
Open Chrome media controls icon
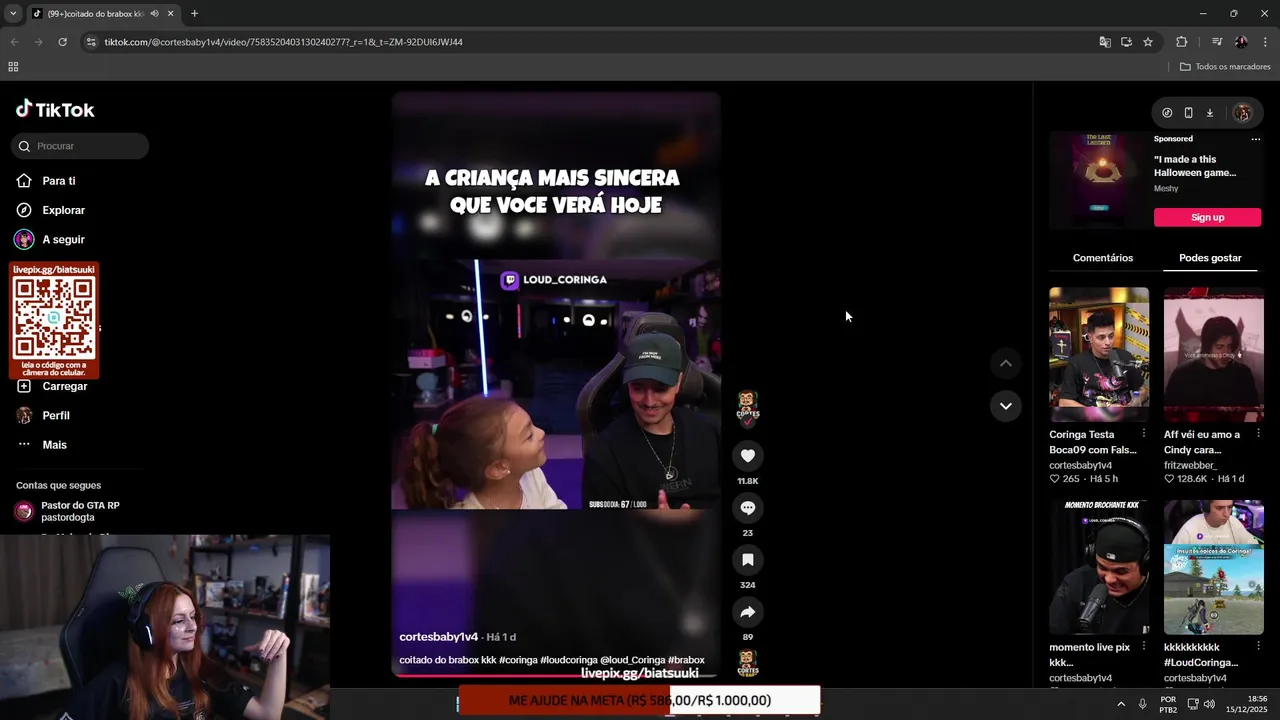pyautogui.click(x=1217, y=42)
